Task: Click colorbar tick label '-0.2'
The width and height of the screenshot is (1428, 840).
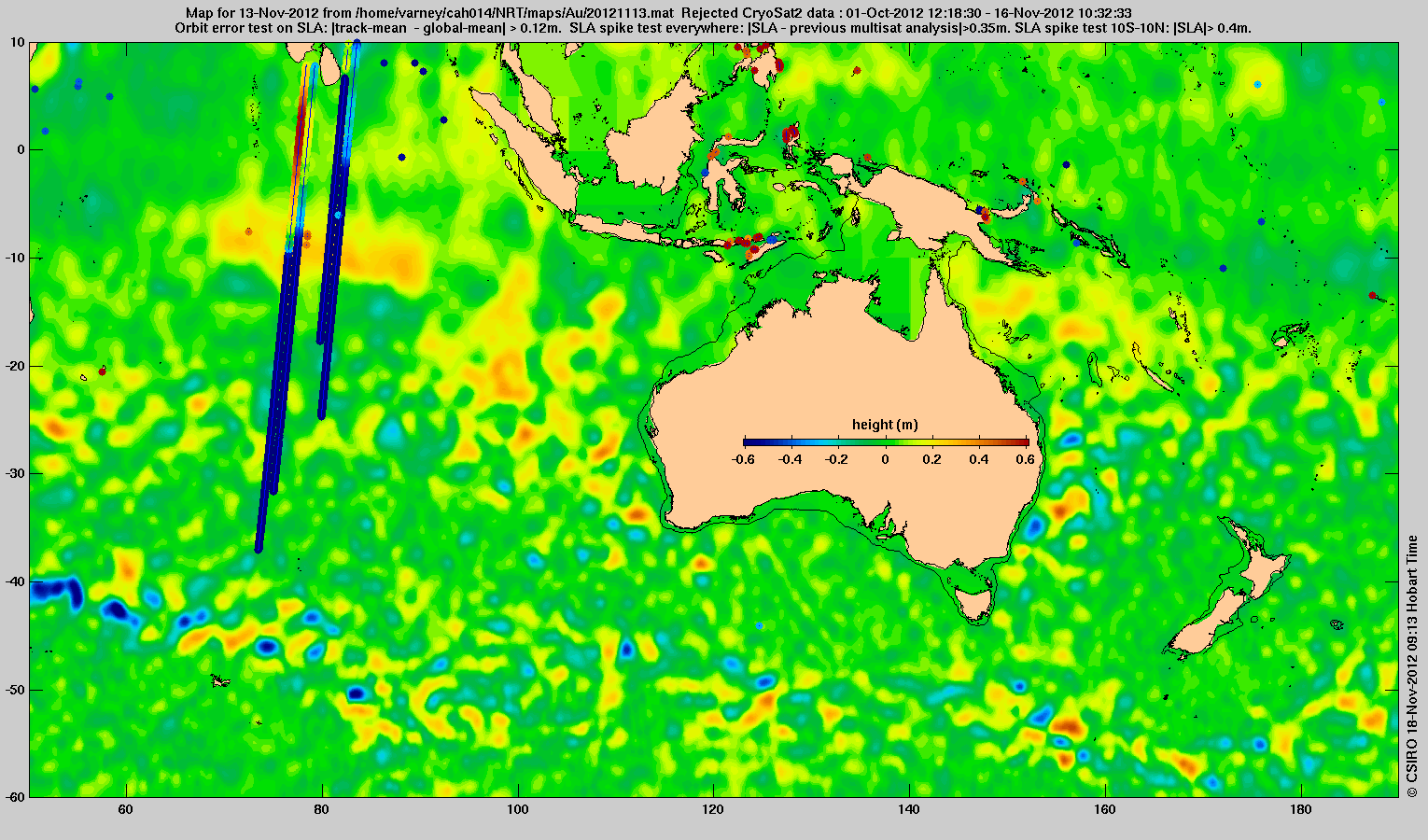Action: pyautogui.click(x=838, y=459)
